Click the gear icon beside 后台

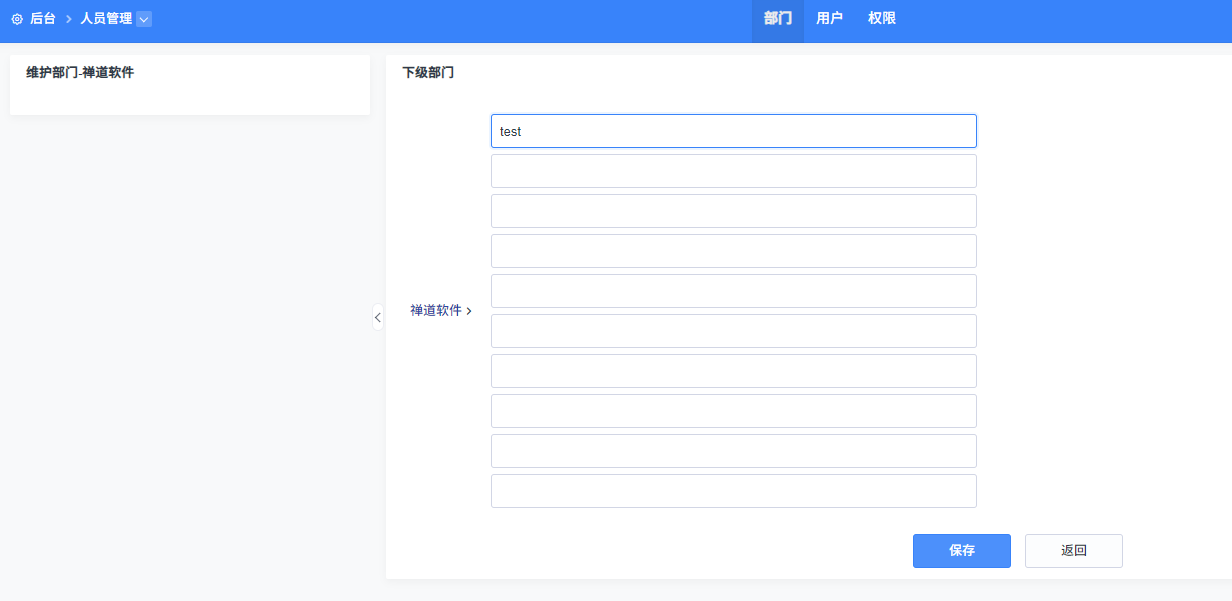(17, 19)
